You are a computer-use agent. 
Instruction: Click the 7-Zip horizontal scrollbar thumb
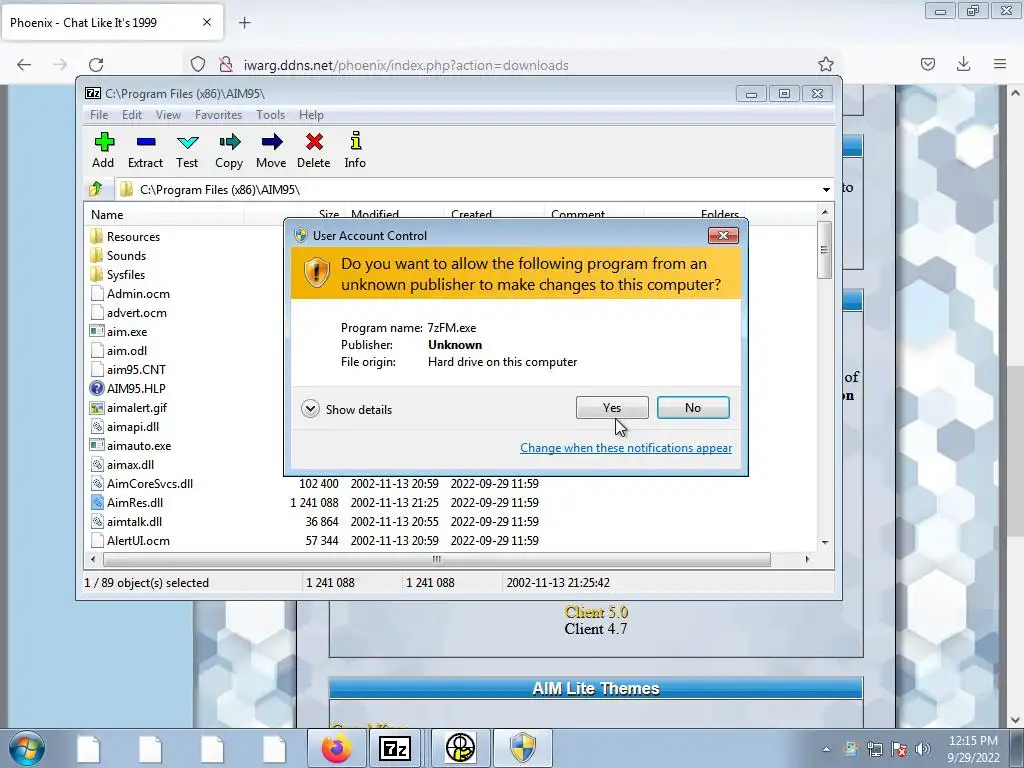point(436,559)
